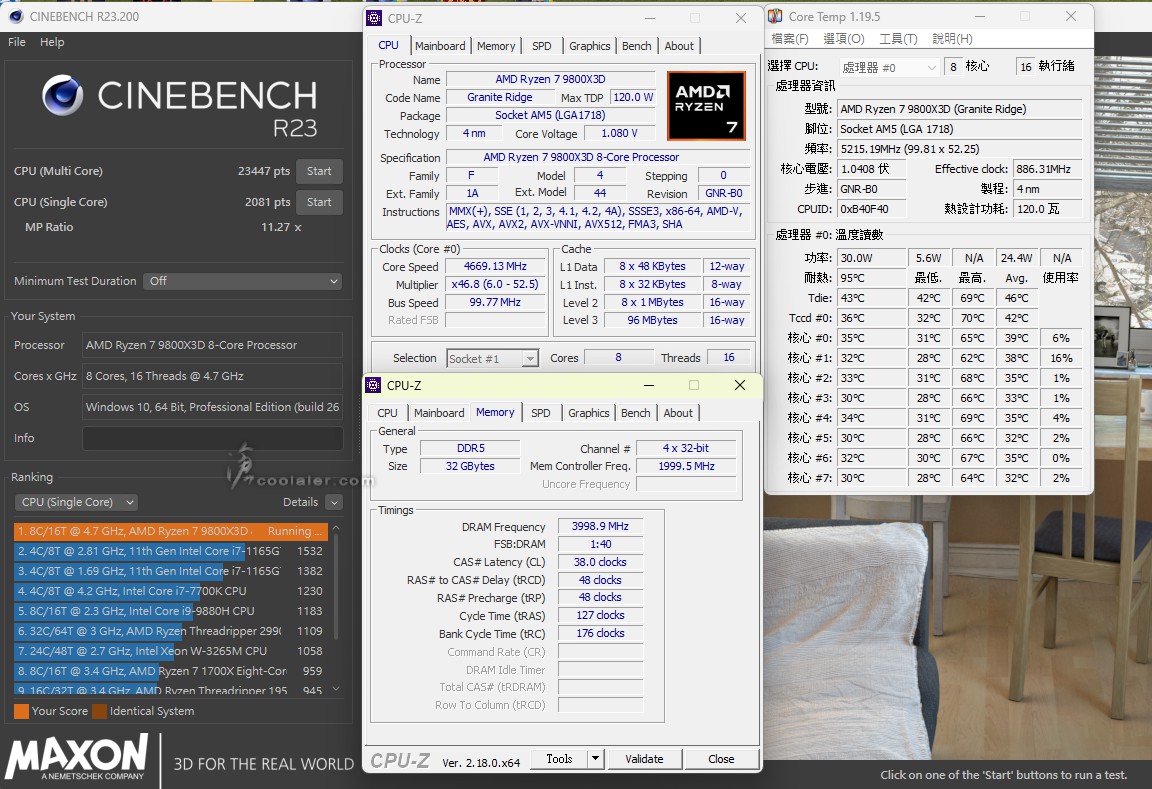The image size is (1152, 789).
Task: Click the orange Your Score legend swatch
Action: 21,711
